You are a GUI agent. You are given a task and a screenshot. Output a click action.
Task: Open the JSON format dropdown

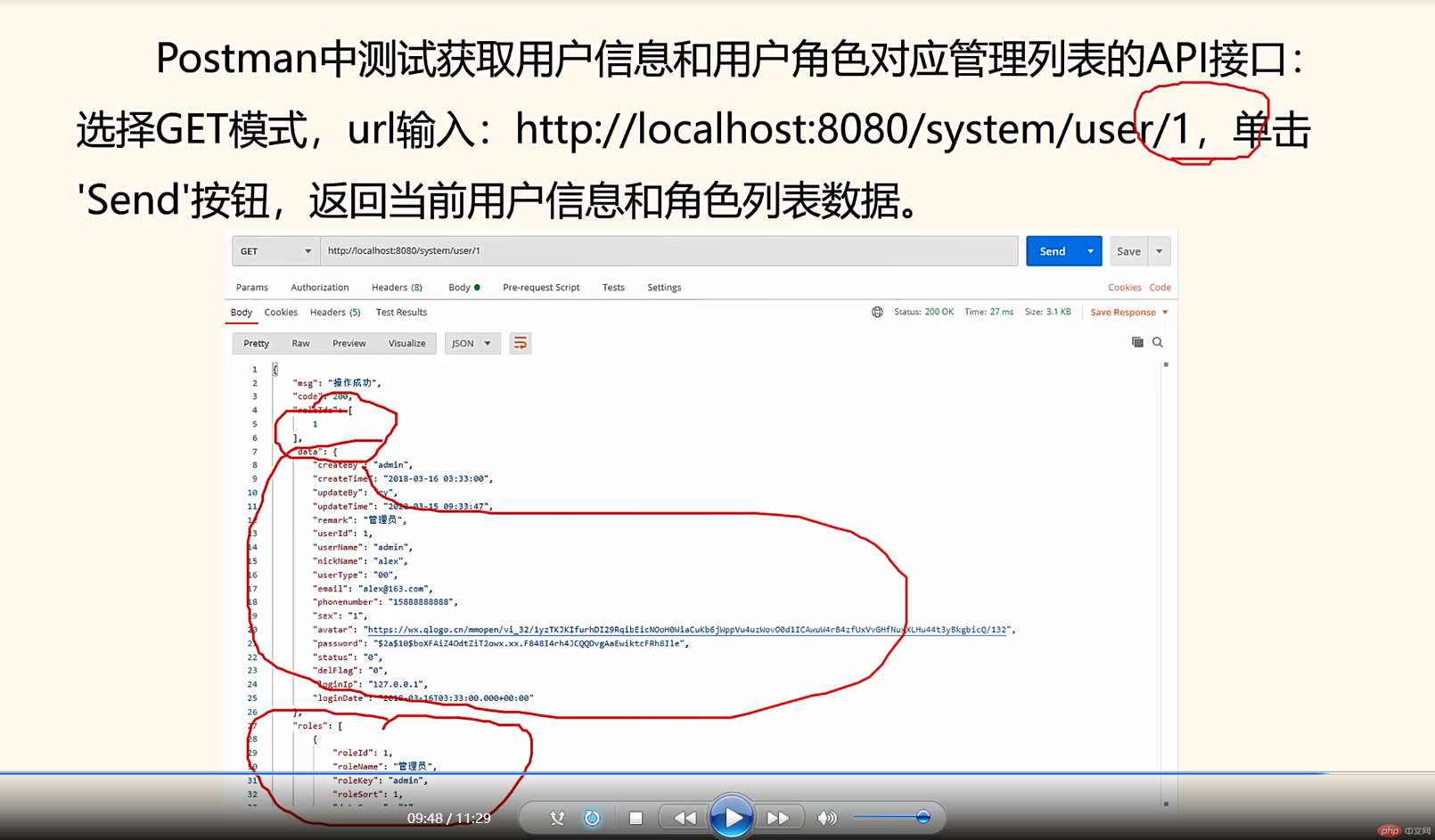coord(472,344)
